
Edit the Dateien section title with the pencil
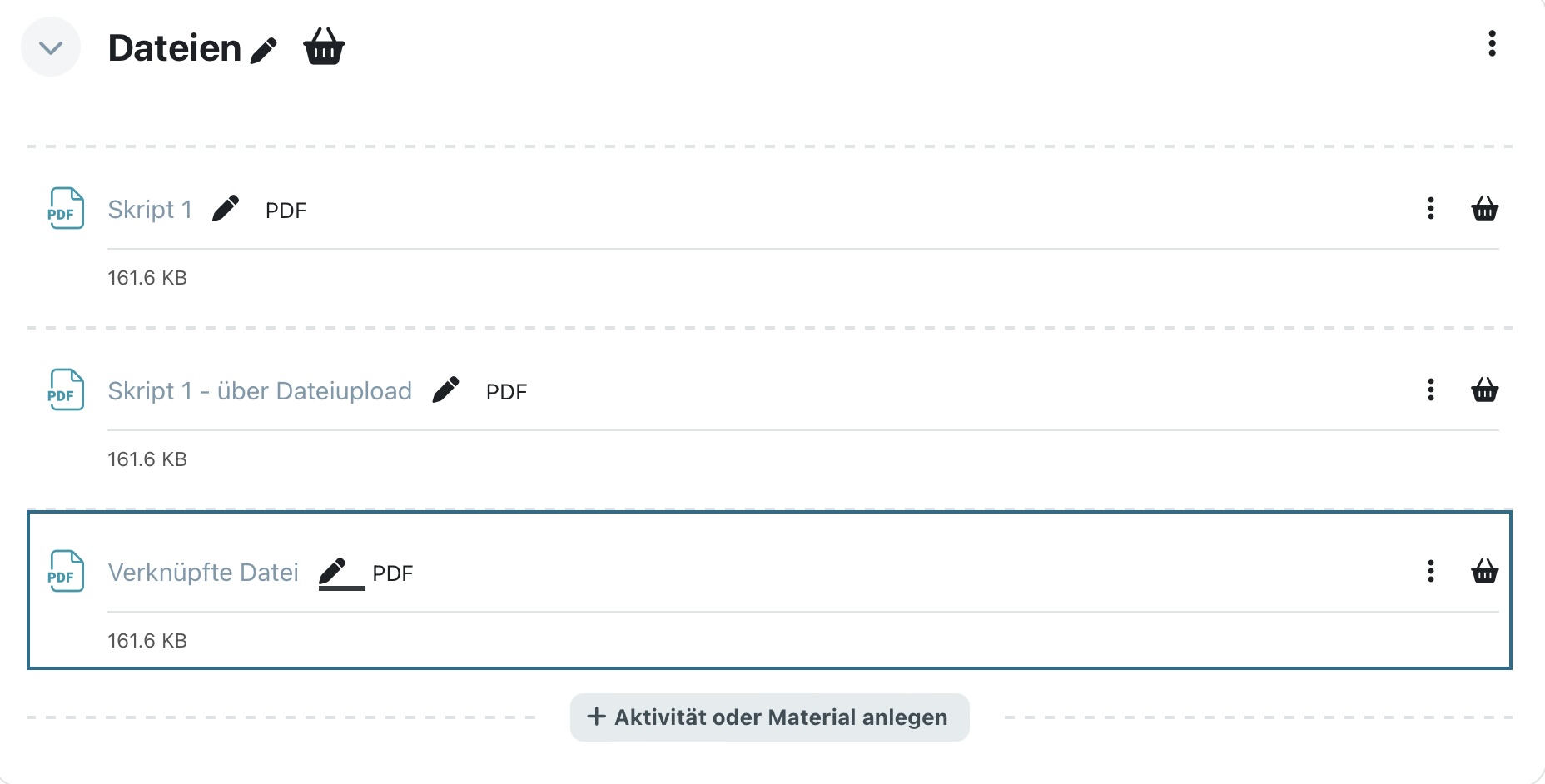point(264,50)
